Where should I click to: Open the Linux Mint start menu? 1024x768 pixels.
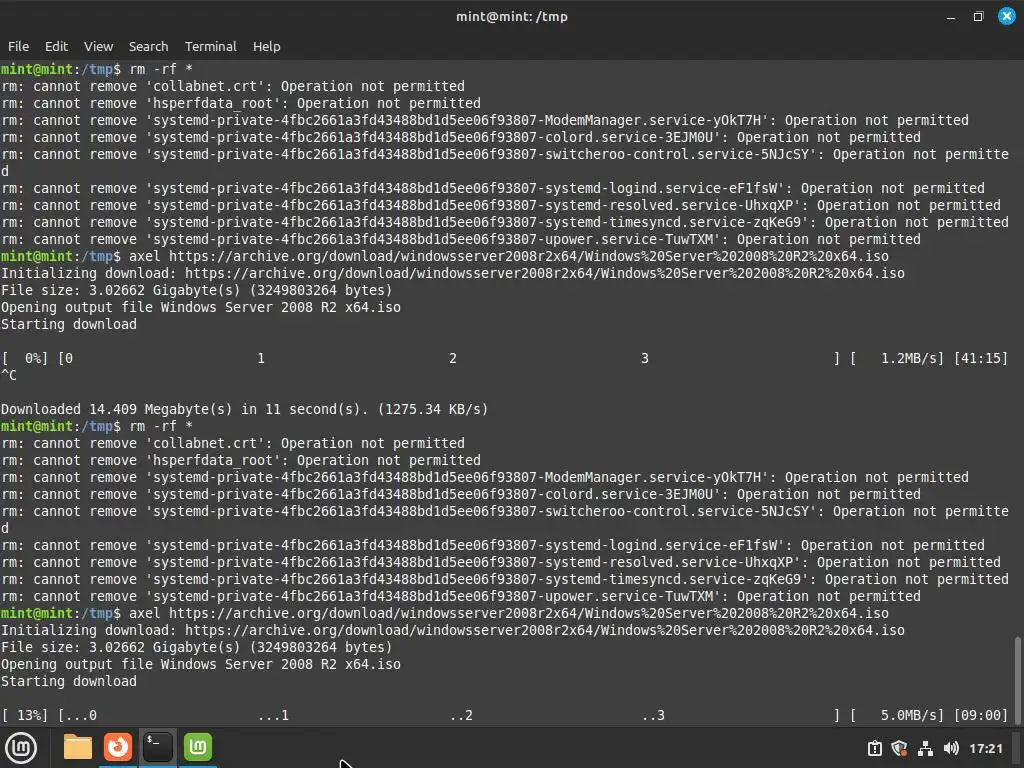22,748
